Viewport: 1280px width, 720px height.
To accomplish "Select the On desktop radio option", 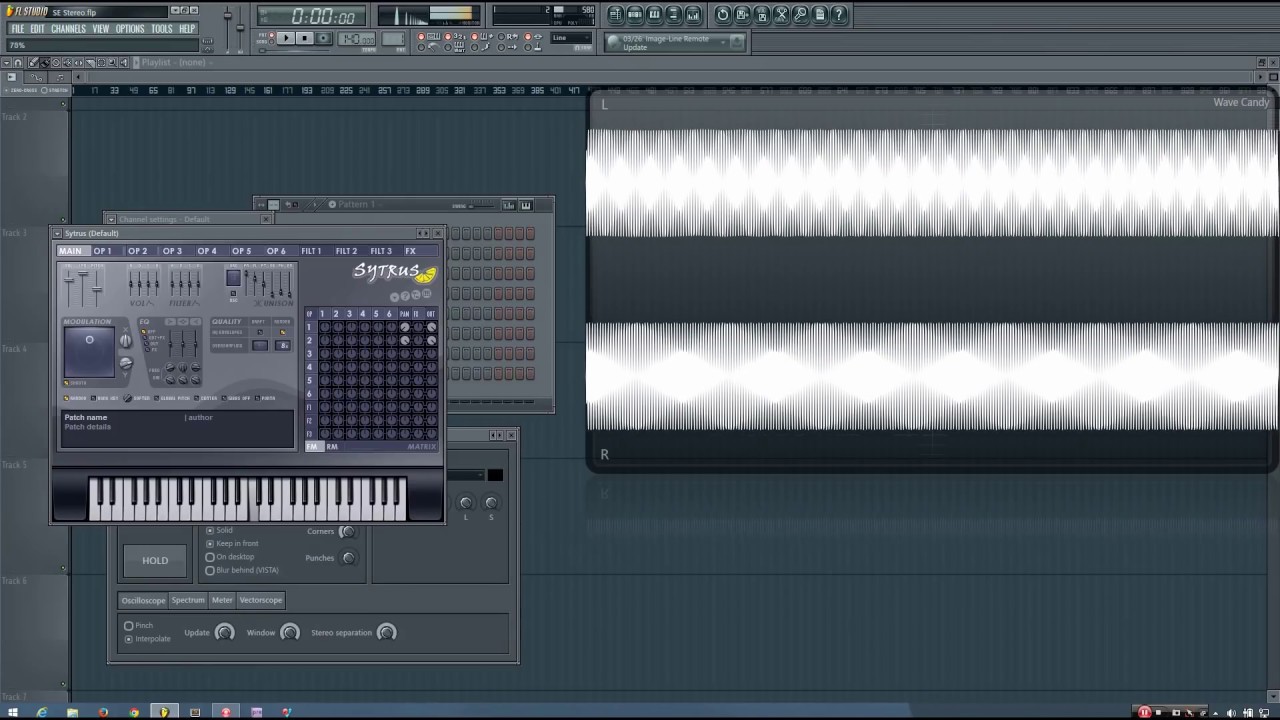I will 229,556.
